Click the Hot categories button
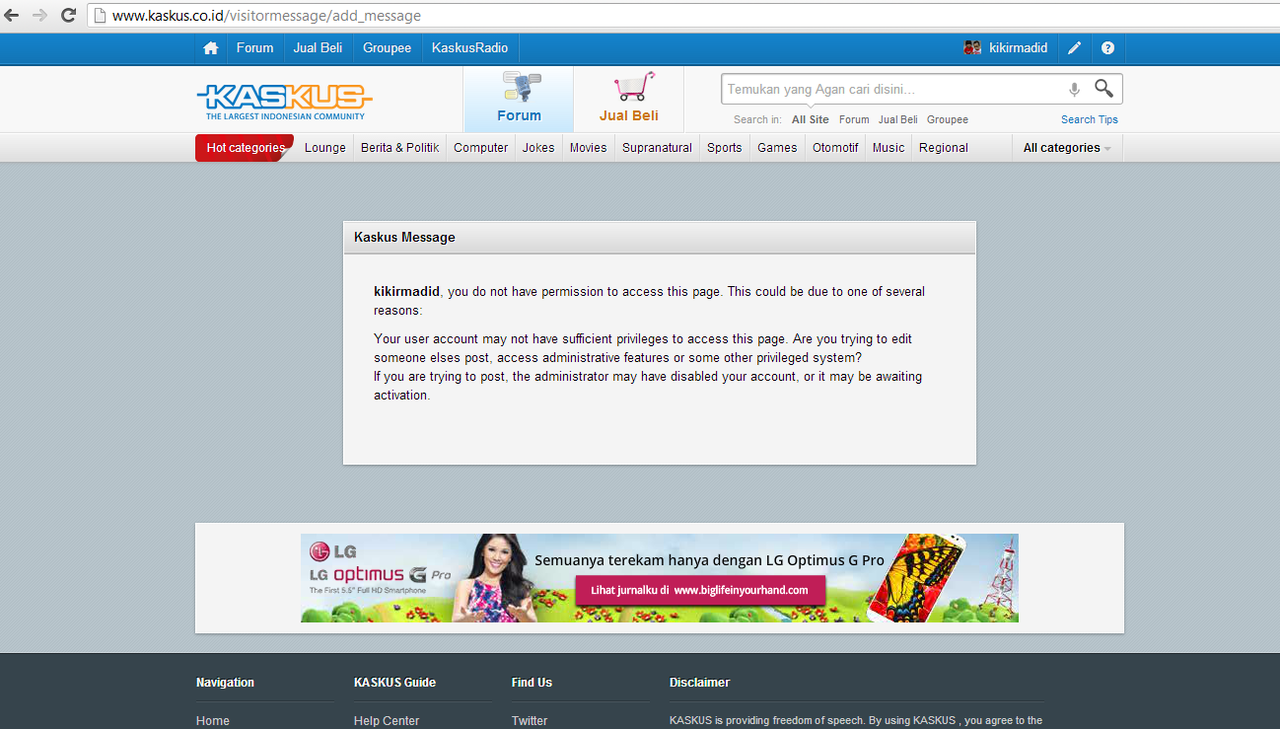 click(x=244, y=148)
